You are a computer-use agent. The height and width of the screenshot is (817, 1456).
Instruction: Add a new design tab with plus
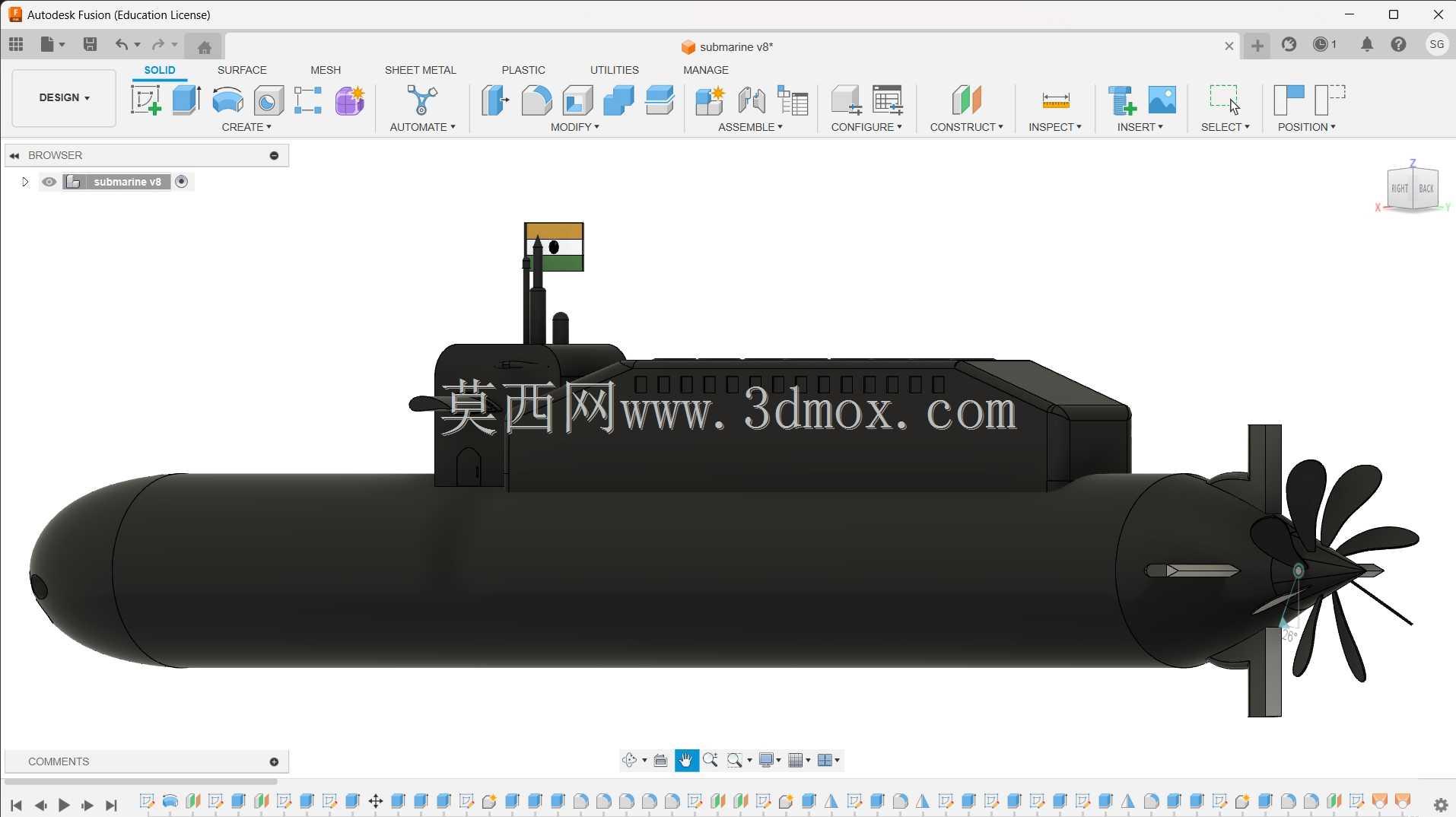1257,46
